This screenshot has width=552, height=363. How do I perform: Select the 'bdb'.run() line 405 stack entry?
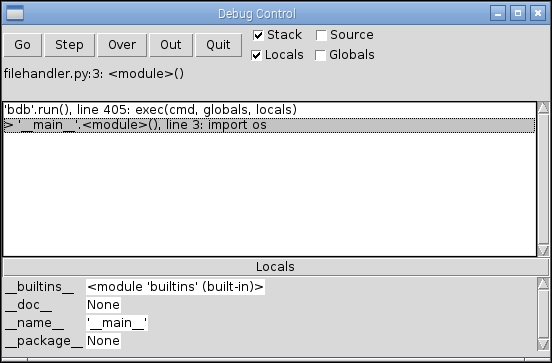(269, 110)
